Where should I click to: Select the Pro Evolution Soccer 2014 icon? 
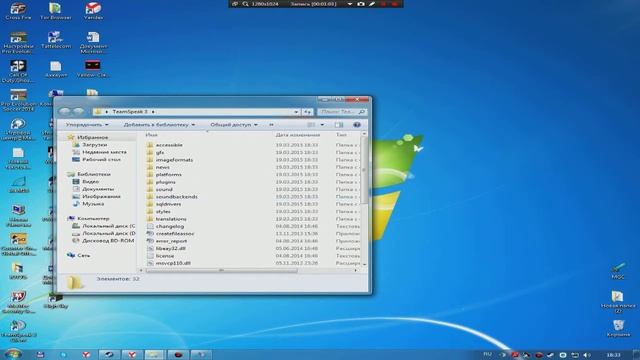[x=18, y=100]
